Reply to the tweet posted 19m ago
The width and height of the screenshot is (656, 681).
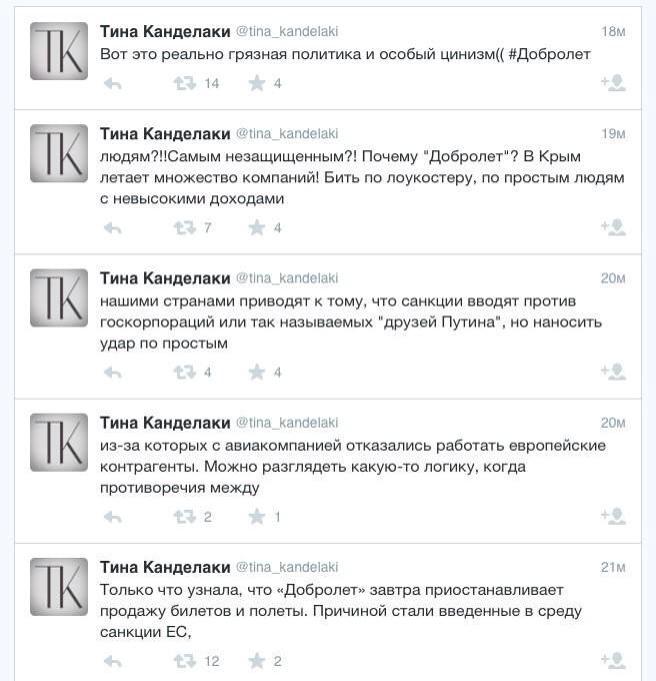coord(112,228)
